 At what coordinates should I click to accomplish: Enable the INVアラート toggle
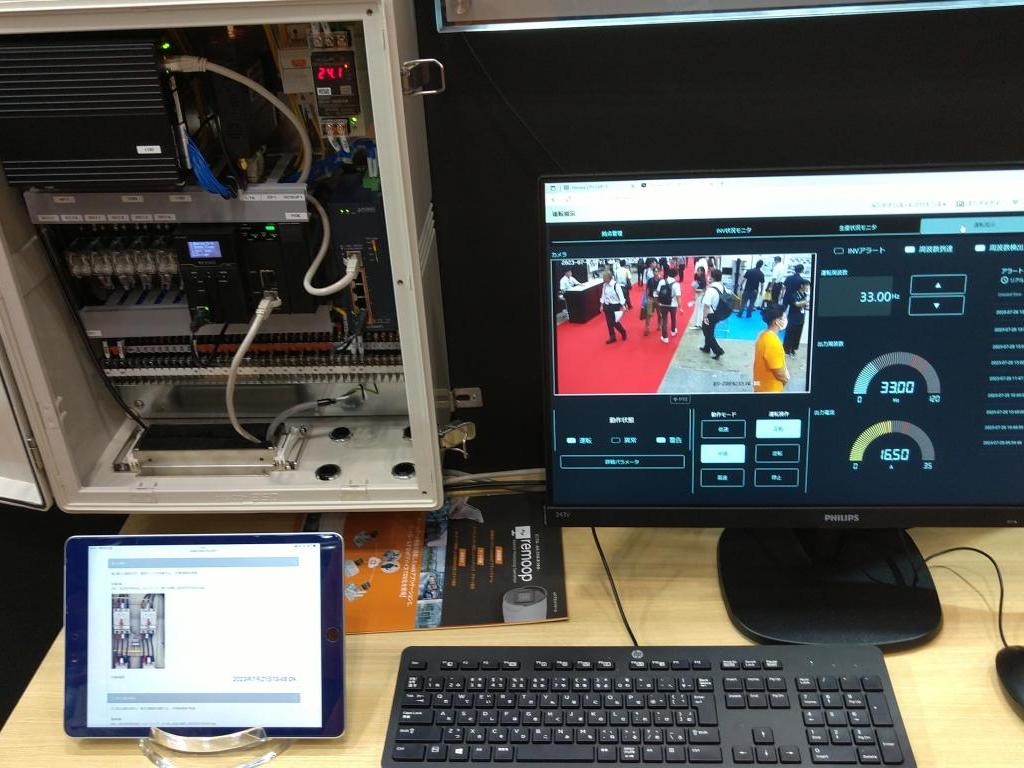(x=836, y=250)
